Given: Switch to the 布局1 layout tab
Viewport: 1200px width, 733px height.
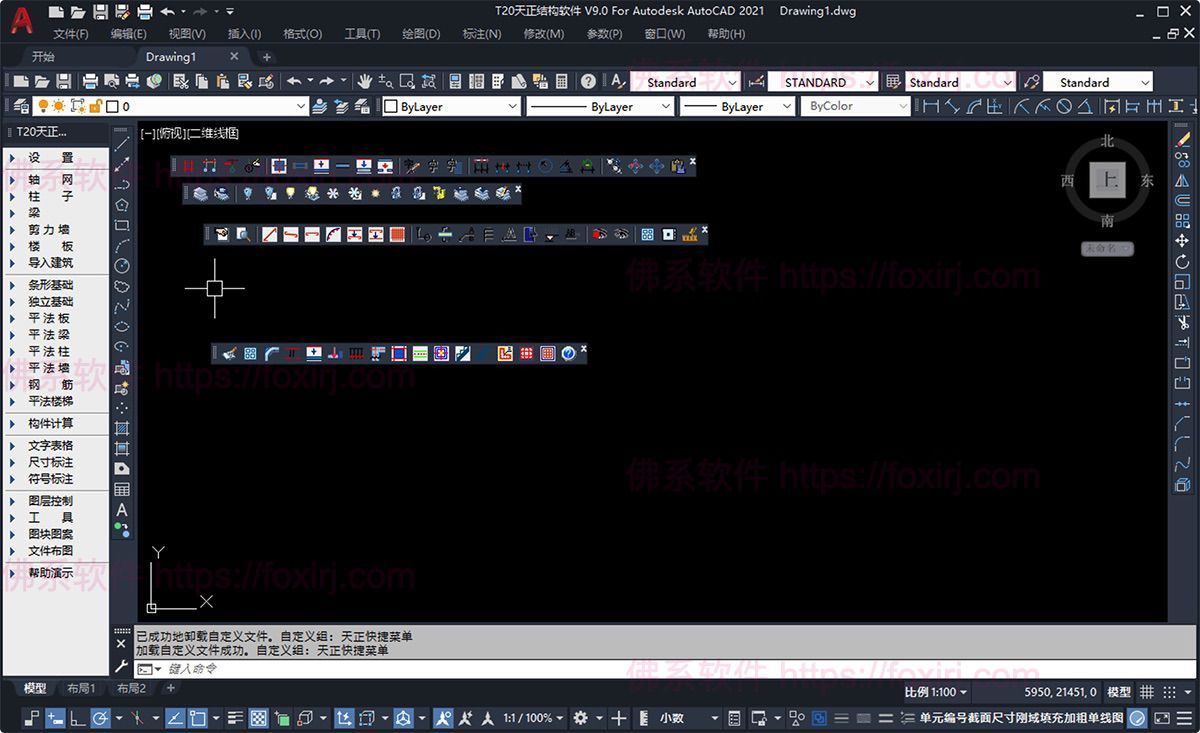Looking at the screenshot, I should click(x=80, y=691).
